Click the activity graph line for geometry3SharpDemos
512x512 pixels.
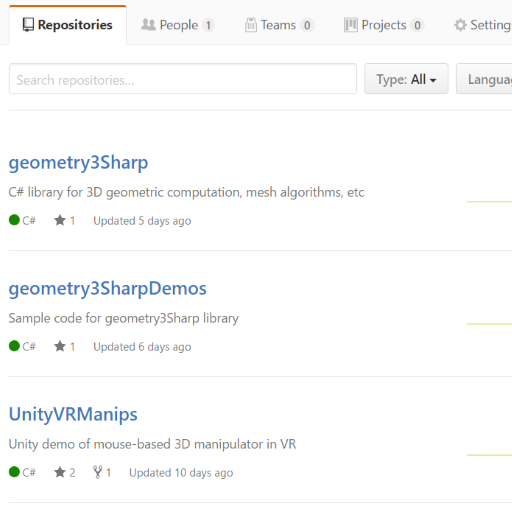(489, 324)
